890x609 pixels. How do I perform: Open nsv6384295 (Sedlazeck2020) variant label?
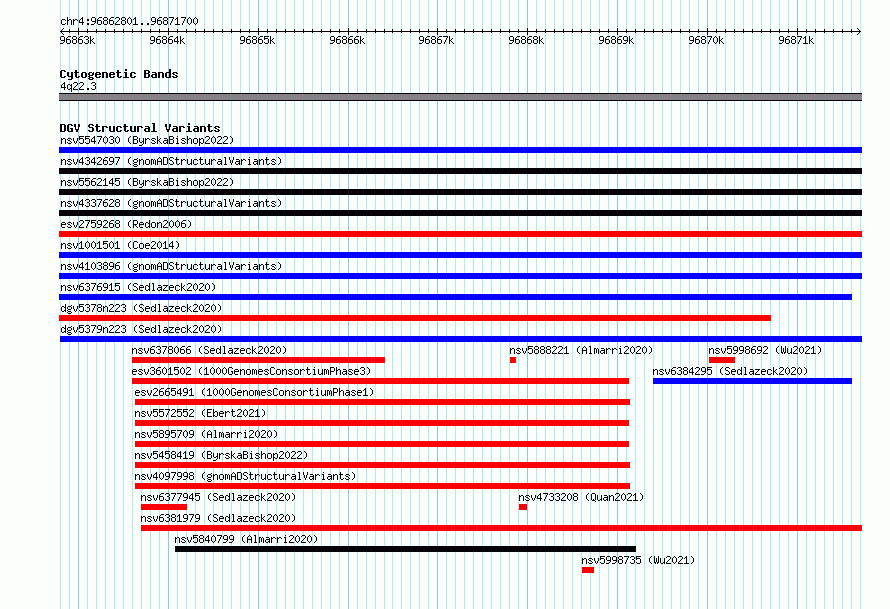click(730, 371)
